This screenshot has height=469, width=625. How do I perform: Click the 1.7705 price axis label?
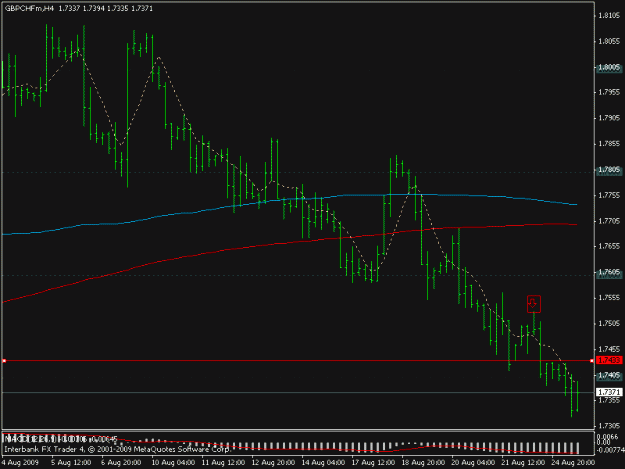click(609, 221)
